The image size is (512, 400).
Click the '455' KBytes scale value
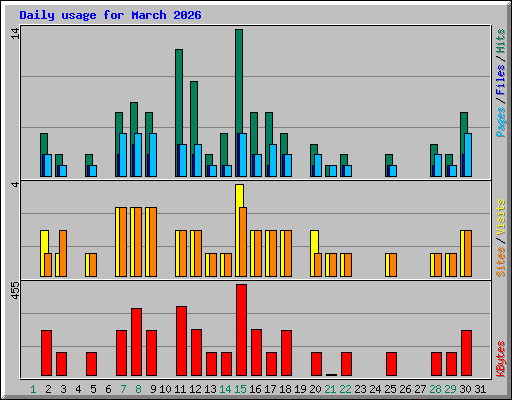tap(15, 290)
